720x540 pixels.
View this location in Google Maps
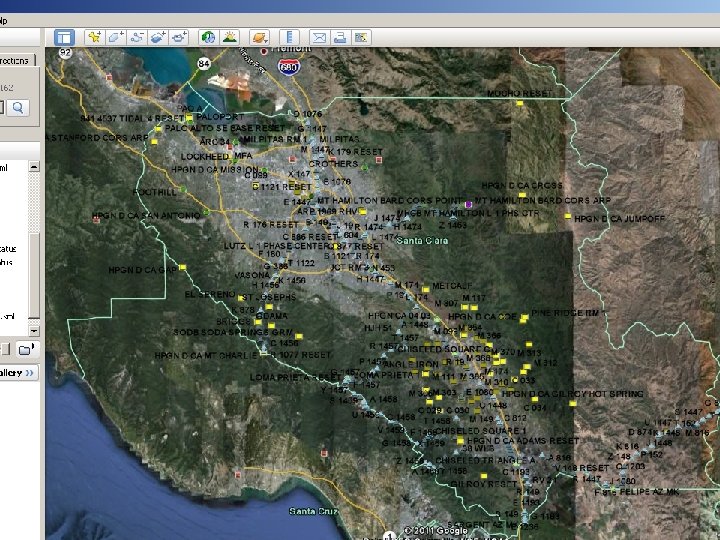(x=361, y=38)
